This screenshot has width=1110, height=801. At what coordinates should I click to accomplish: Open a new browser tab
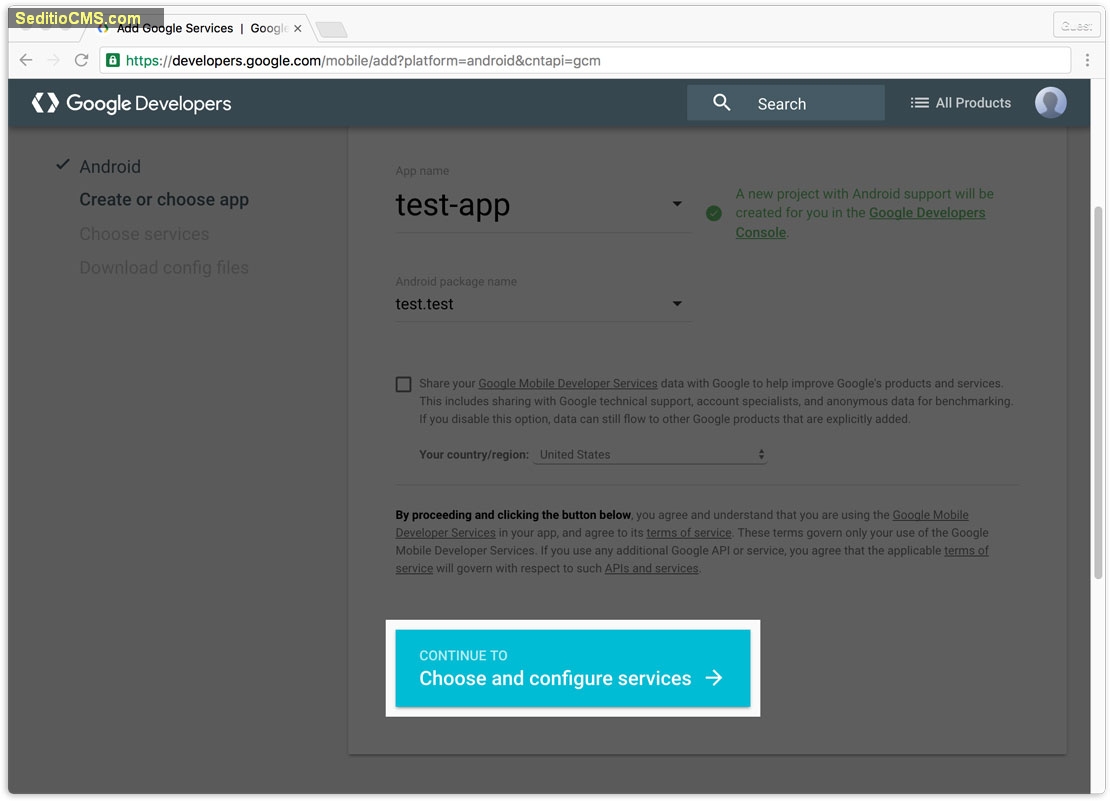click(x=331, y=29)
